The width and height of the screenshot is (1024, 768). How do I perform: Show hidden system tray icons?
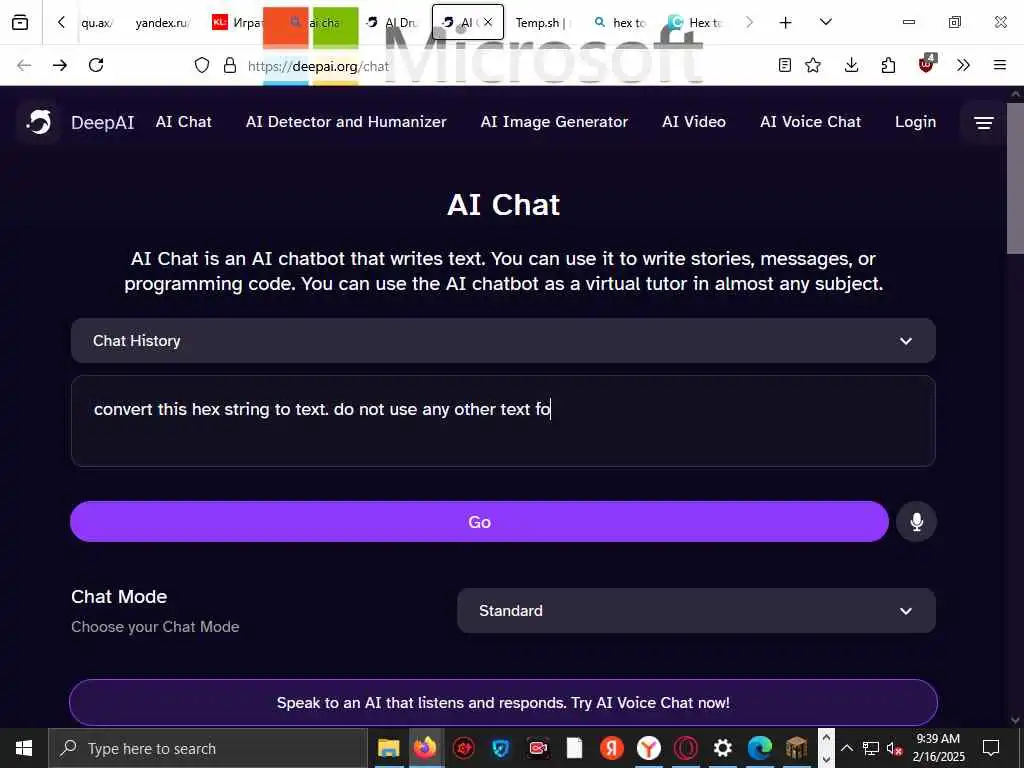[x=846, y=748]
